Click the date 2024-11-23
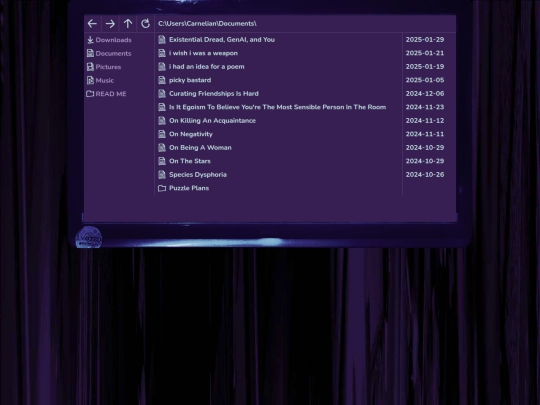 (x=425, y=107)
